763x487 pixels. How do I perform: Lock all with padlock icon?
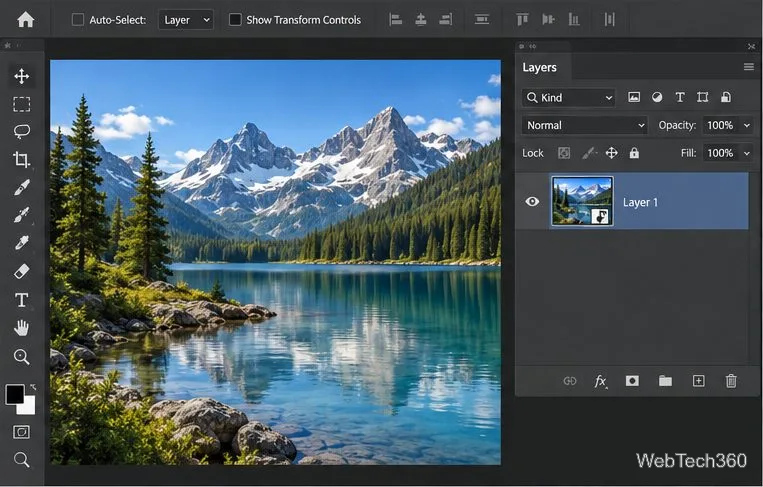634,153
